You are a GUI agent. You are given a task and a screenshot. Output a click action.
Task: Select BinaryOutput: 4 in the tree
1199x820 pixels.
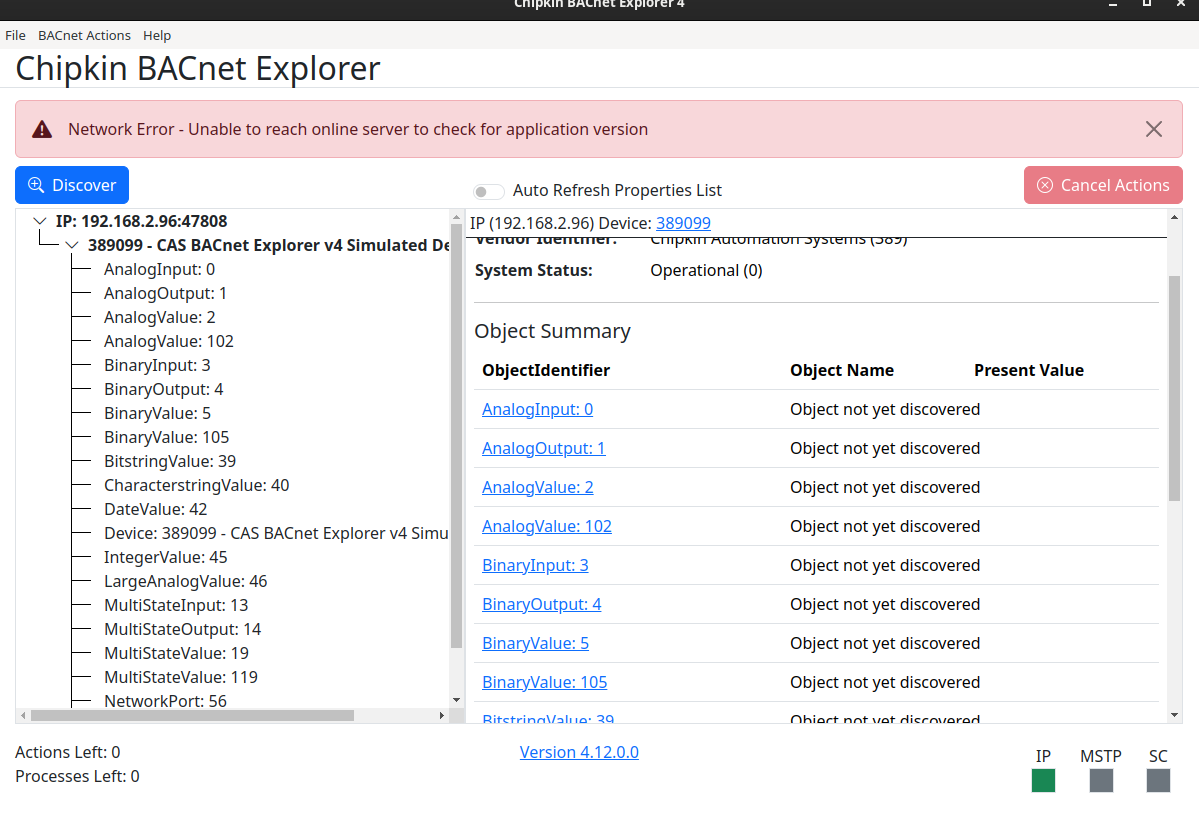(x=164, y=389)
